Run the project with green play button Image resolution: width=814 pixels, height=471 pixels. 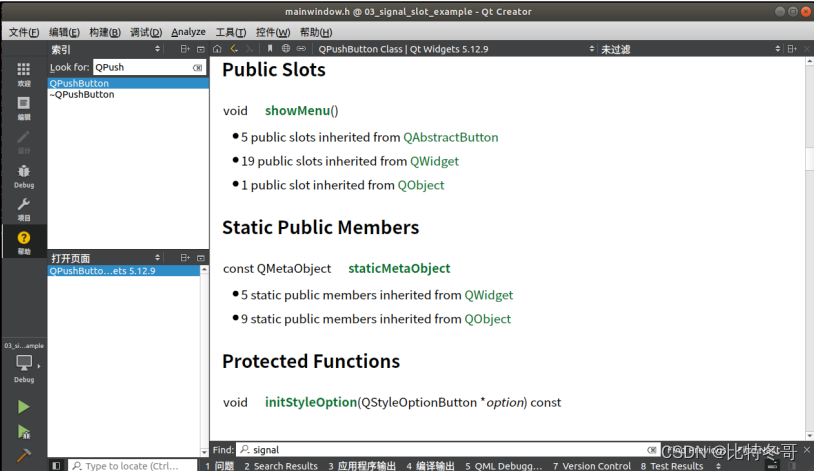(x=23, y=407)
